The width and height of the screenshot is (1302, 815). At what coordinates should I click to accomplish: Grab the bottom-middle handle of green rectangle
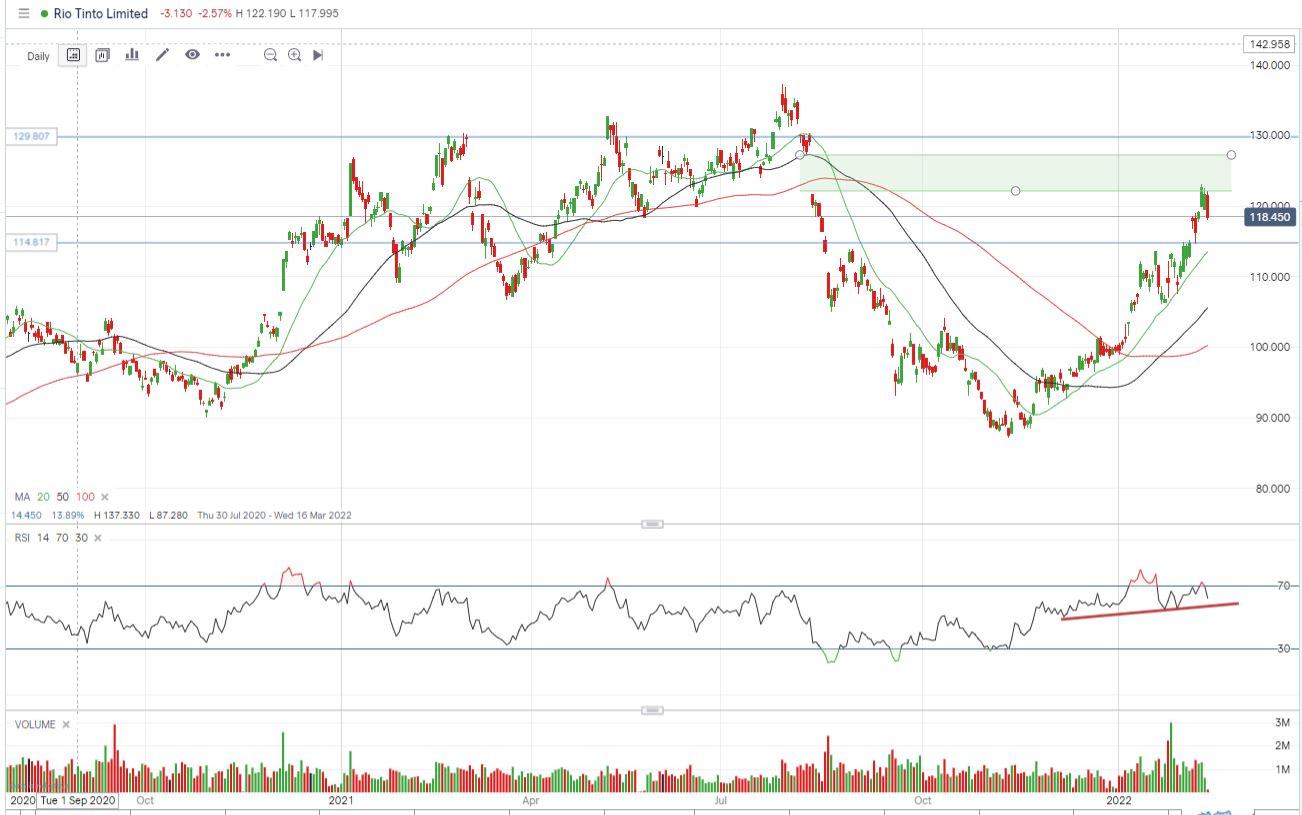[1015, 191]
